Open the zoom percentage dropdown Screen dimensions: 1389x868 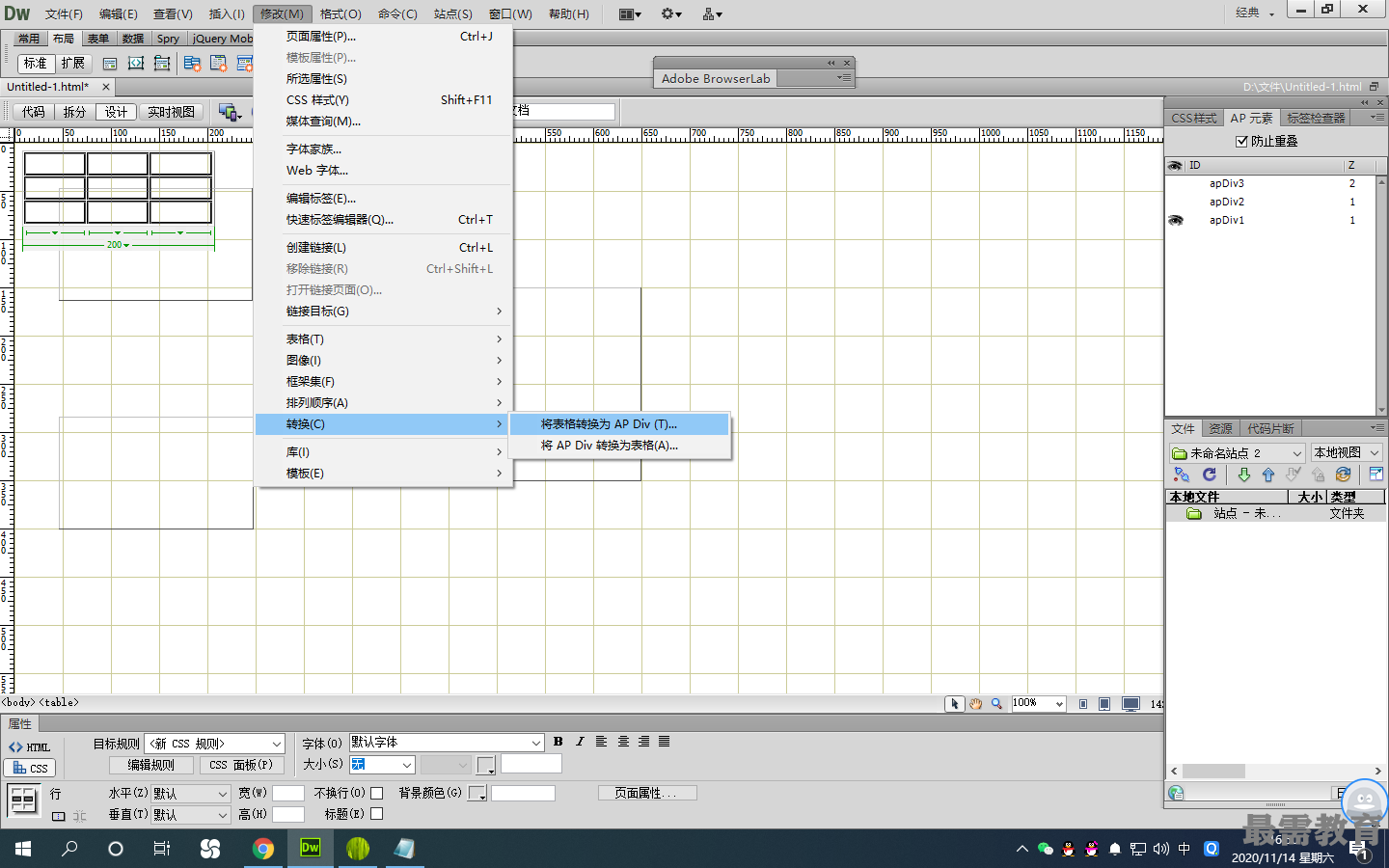tap(1038, 704)
